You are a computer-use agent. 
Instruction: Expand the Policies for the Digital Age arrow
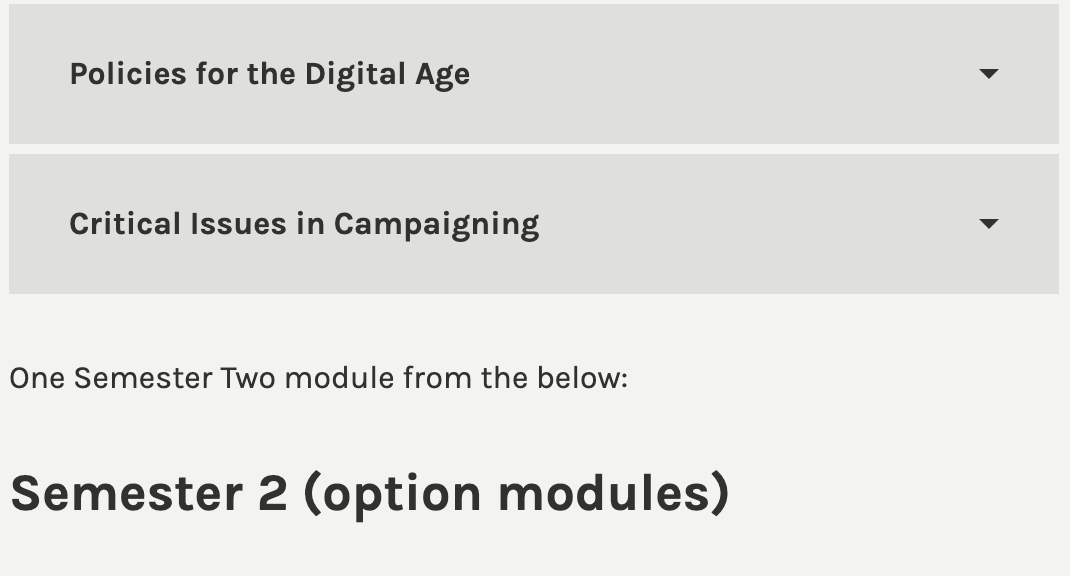coord(988,74)
